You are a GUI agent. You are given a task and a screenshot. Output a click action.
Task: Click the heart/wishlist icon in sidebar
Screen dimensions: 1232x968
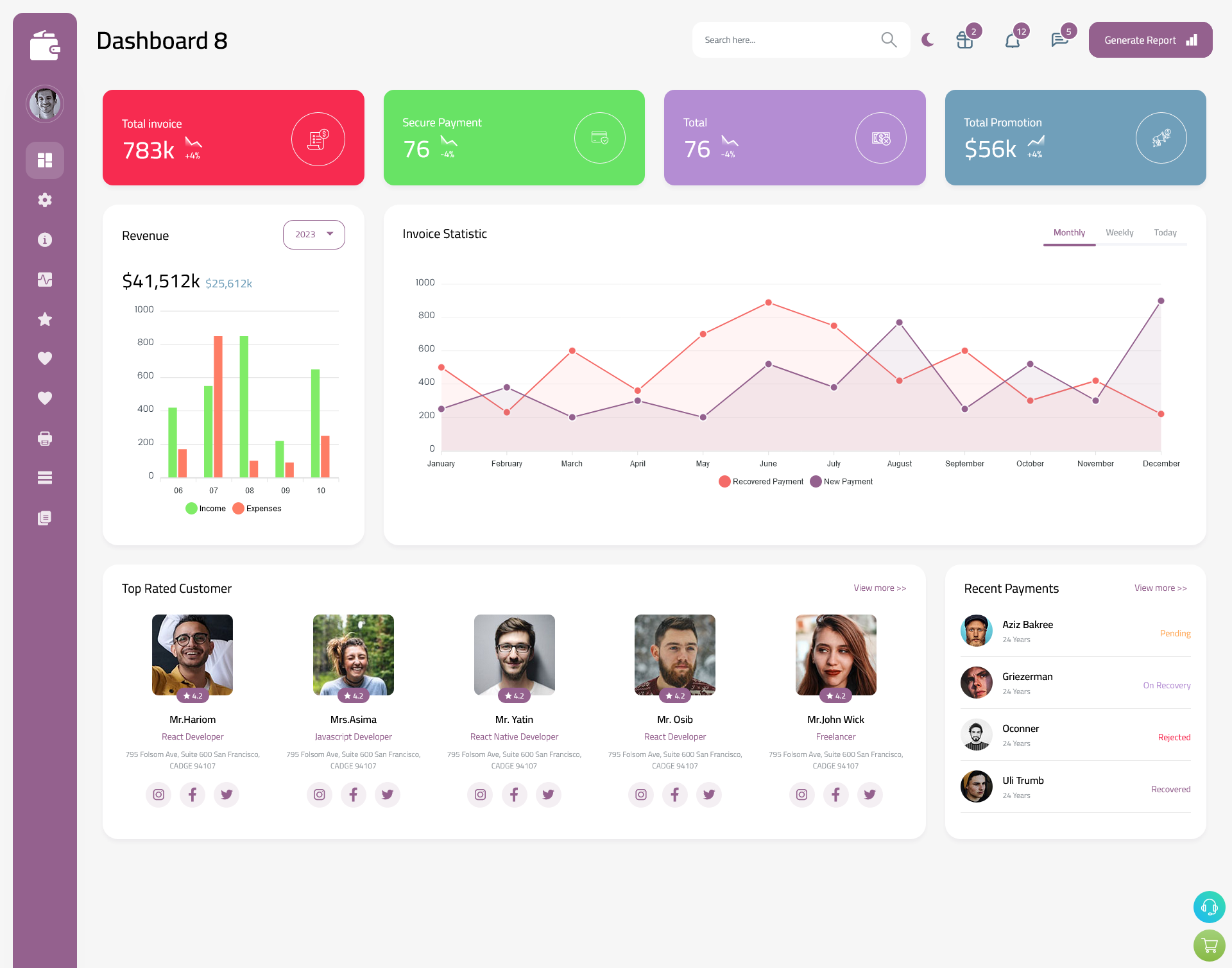pos(44,358)
